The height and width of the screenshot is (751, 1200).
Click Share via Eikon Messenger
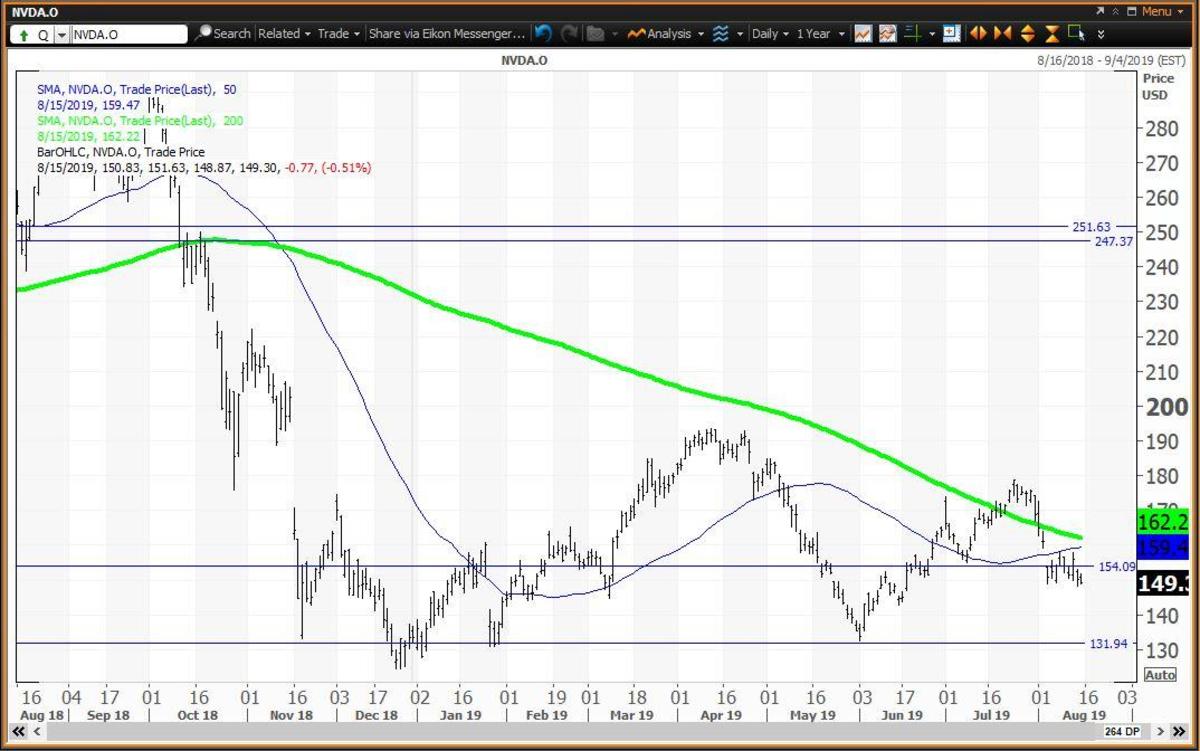pyautogui.click(x=446, y=34)
